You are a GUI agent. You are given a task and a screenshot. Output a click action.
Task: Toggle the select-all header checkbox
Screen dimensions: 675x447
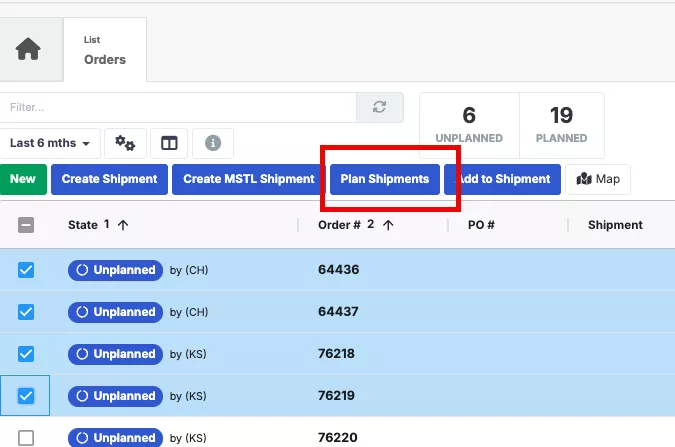click(x=26, y=225)
